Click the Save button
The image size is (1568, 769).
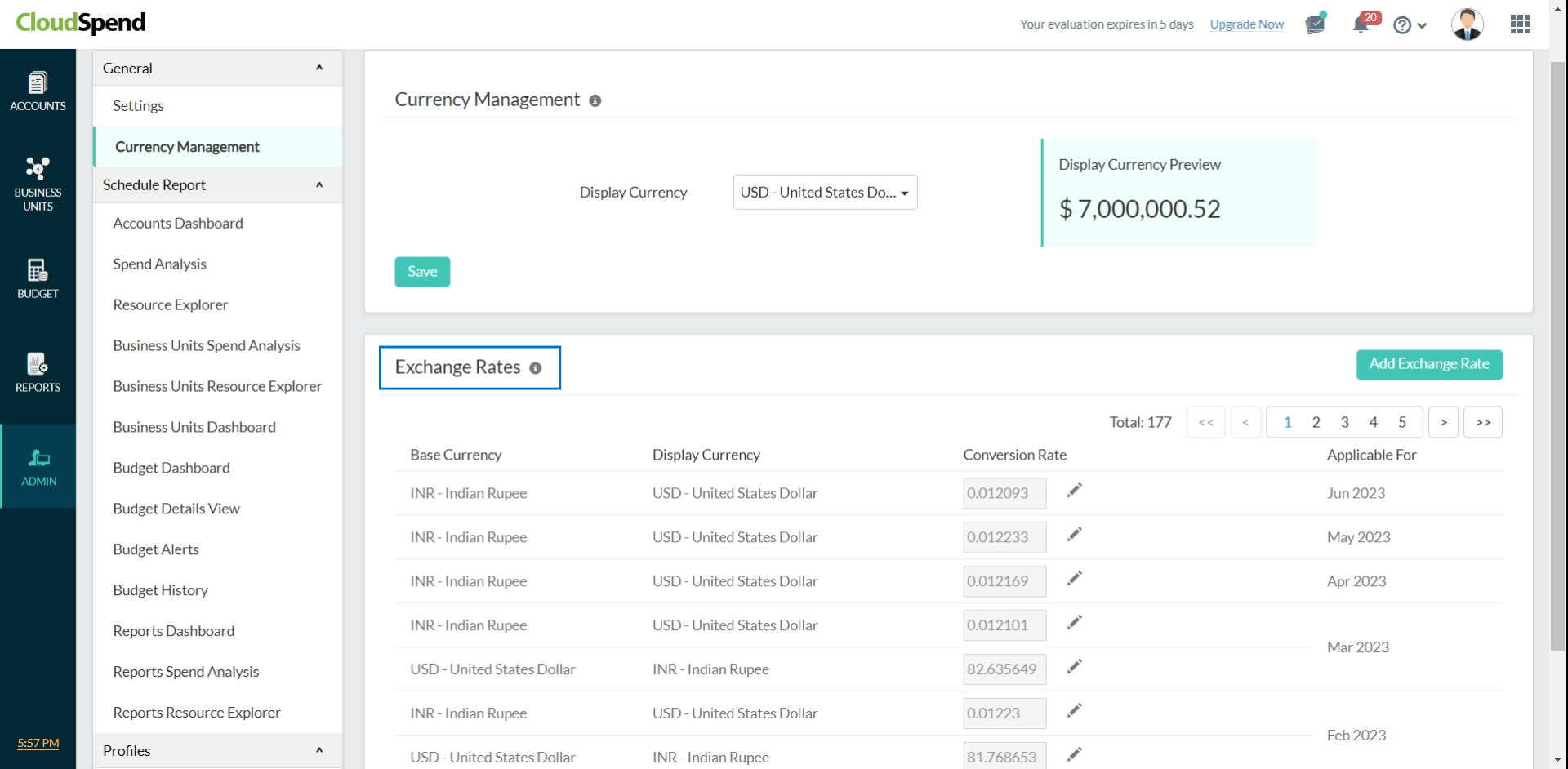click(x=422, y=272)
